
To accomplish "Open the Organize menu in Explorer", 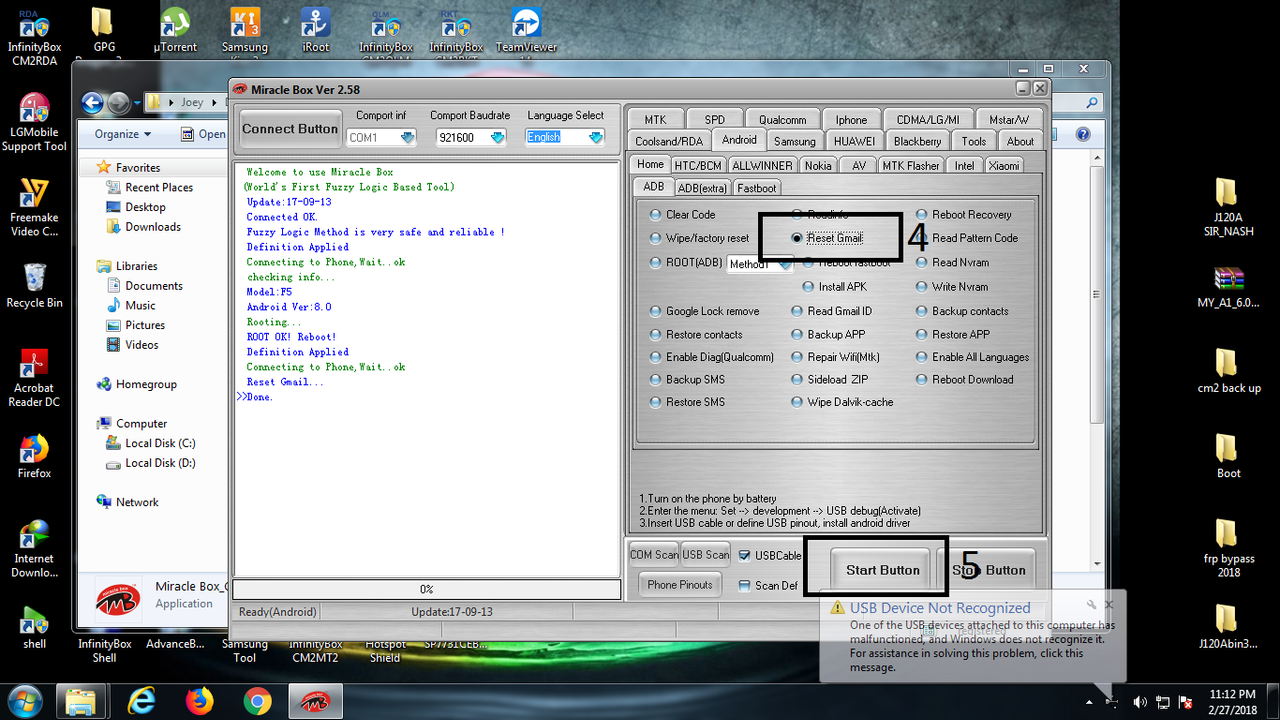I will pos(123,134).
